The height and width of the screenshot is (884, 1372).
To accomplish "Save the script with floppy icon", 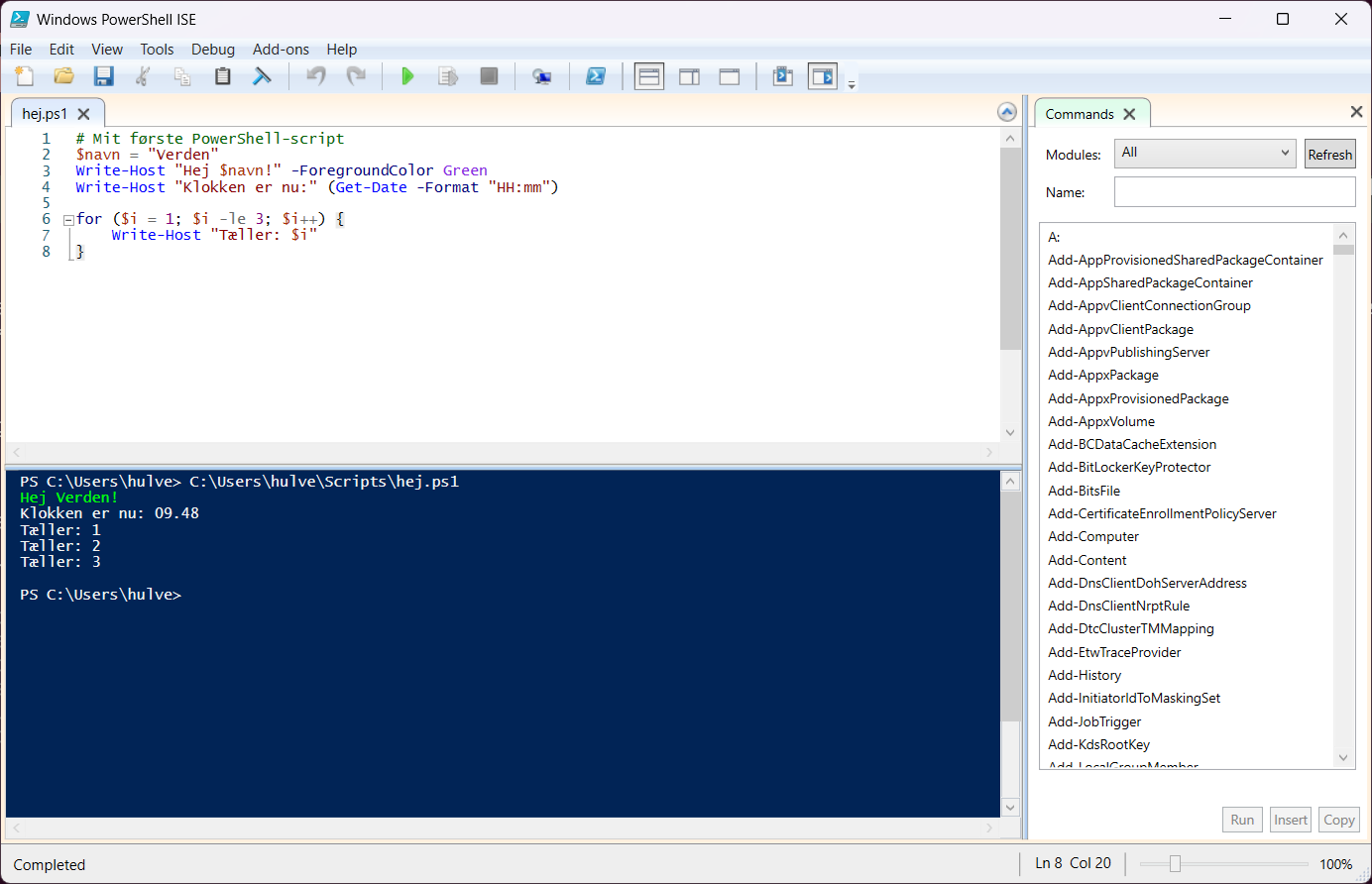I will pos(104,76).
